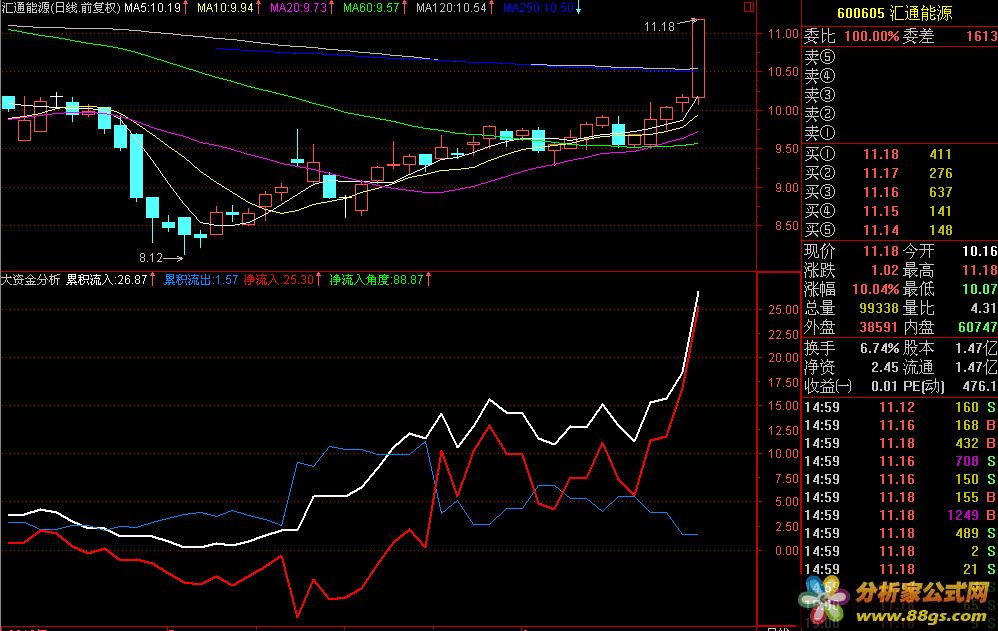Click the 0.00 indicator axis label
Screen dimensions: 998x631
coord(786,551)
